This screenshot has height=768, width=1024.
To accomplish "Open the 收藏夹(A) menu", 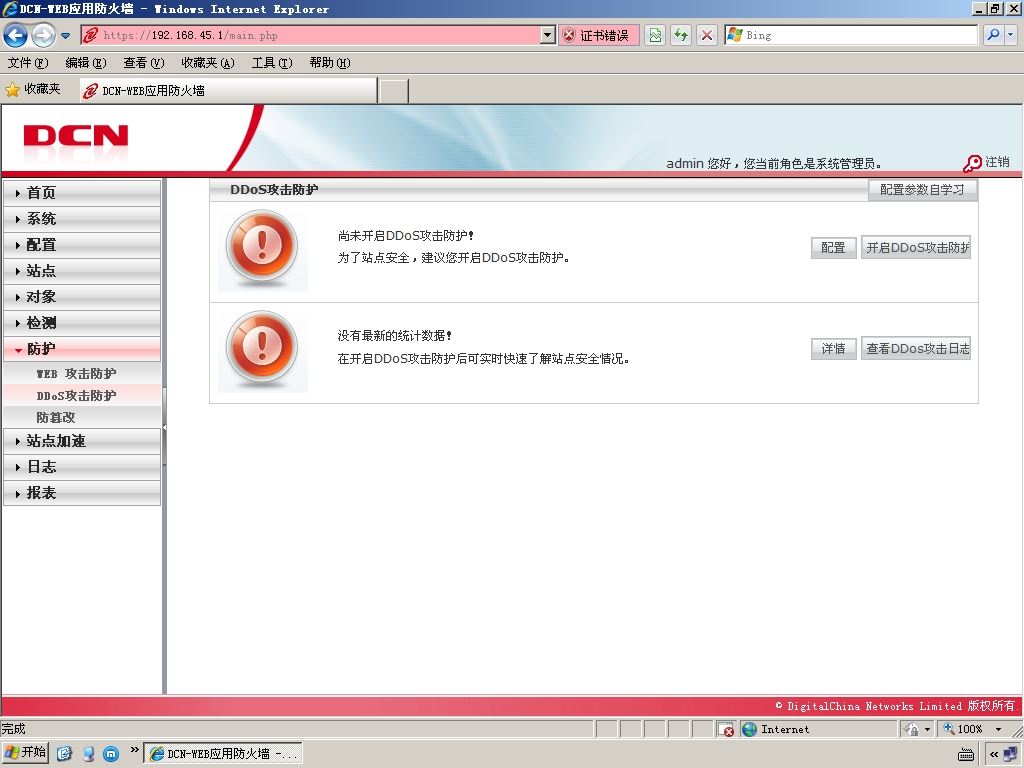I will (208, 63).
